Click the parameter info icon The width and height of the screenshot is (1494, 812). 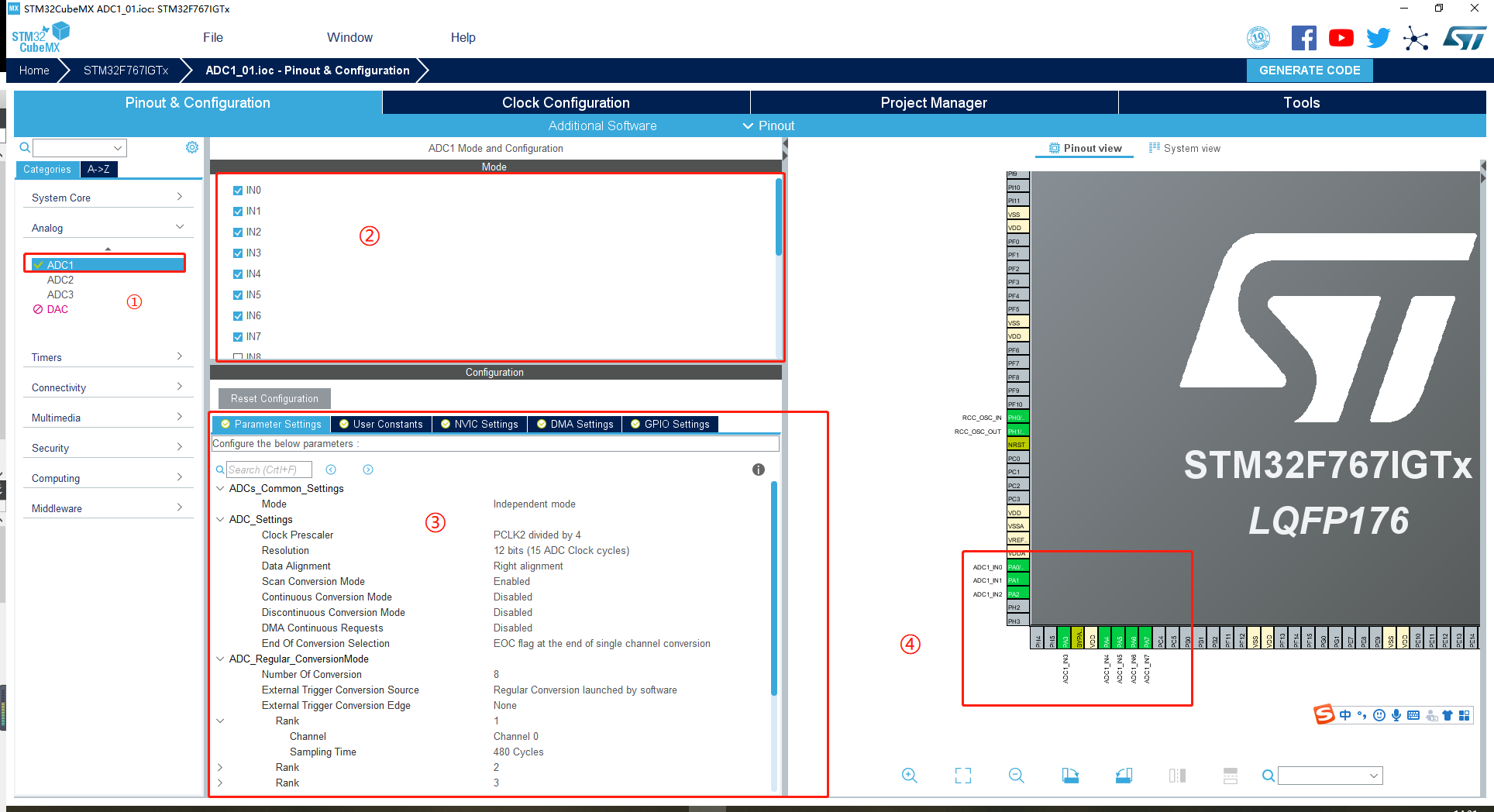tap(759, 470)
